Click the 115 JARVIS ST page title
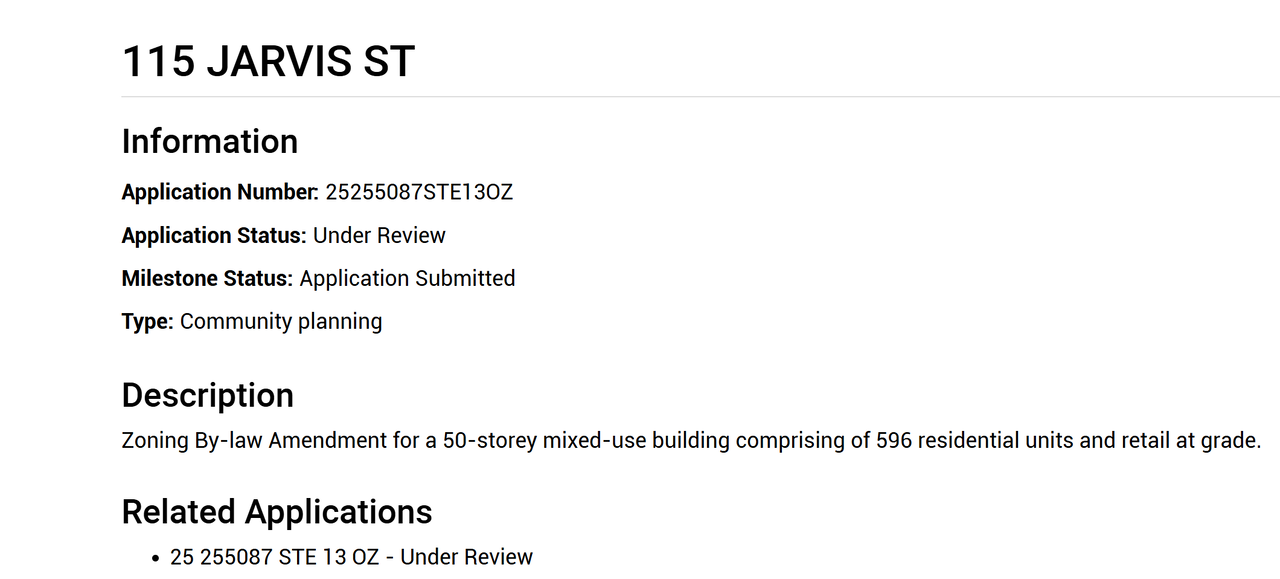 (x=268, y=62)
